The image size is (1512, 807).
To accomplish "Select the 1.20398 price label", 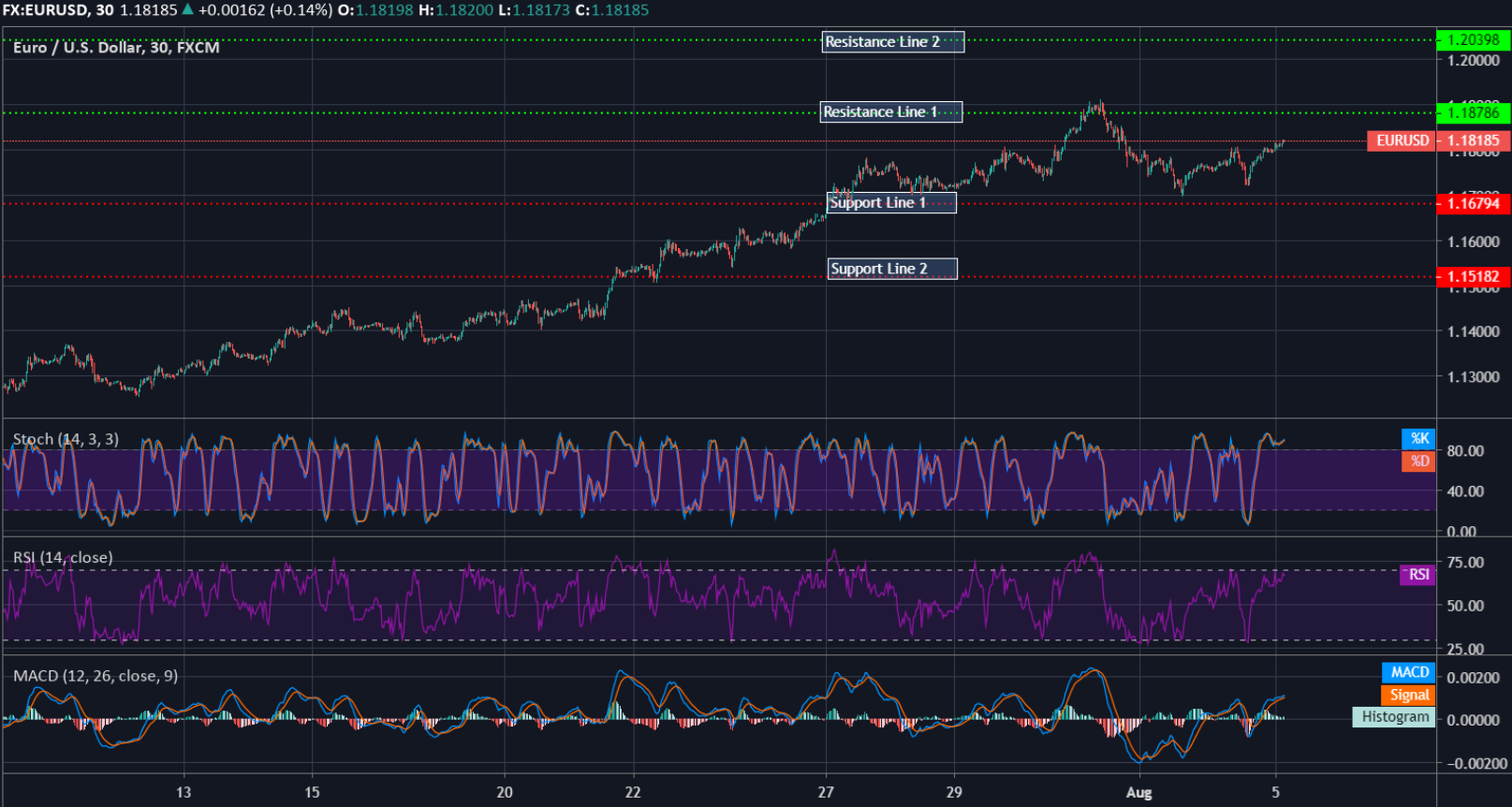I will coord(1474,39).
